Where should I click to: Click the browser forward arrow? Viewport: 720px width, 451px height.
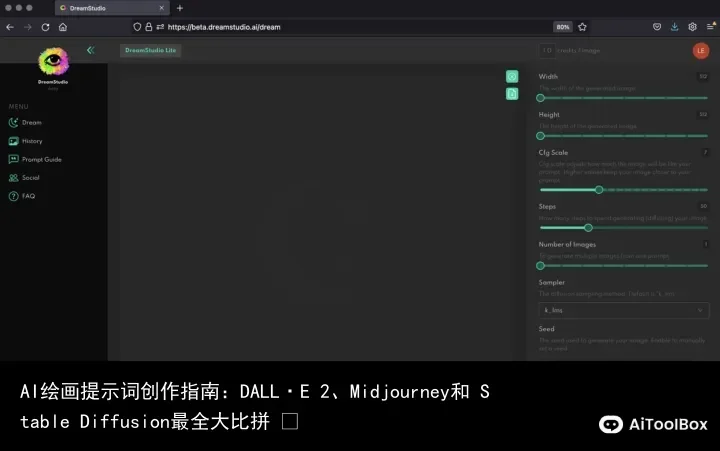[x=28, y=27]
